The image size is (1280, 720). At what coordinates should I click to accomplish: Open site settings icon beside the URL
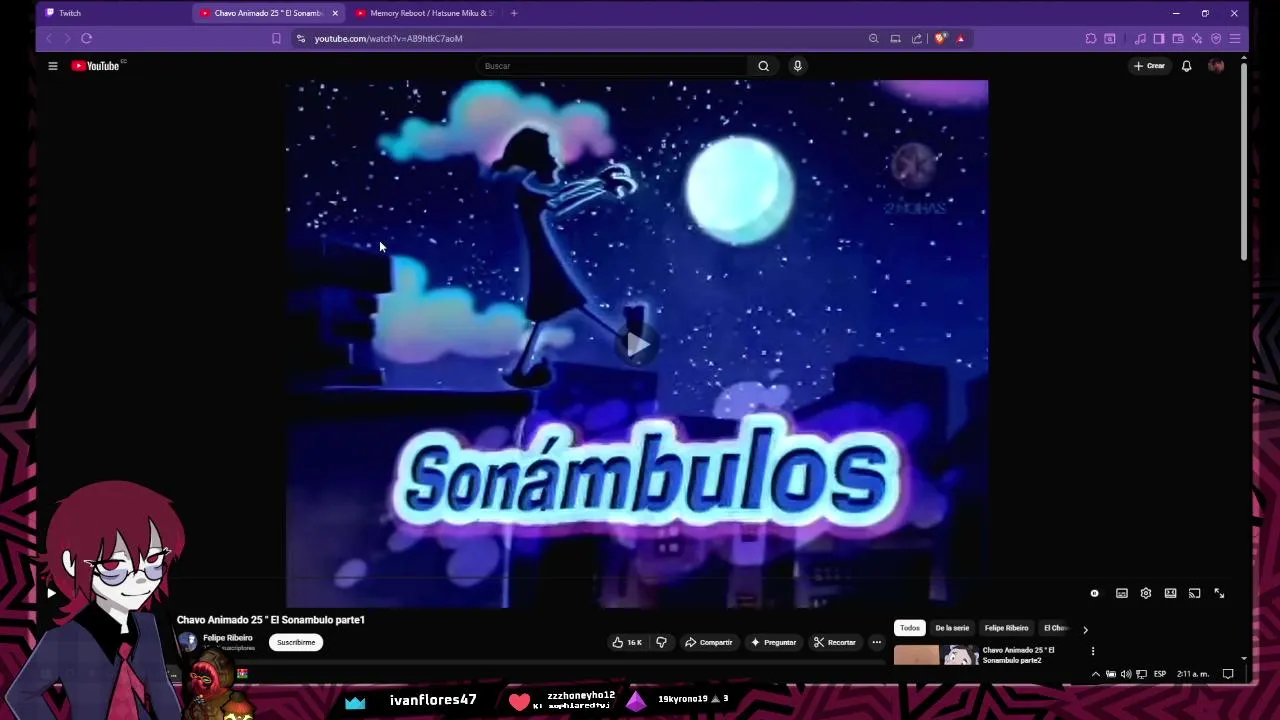coord(300,38)
